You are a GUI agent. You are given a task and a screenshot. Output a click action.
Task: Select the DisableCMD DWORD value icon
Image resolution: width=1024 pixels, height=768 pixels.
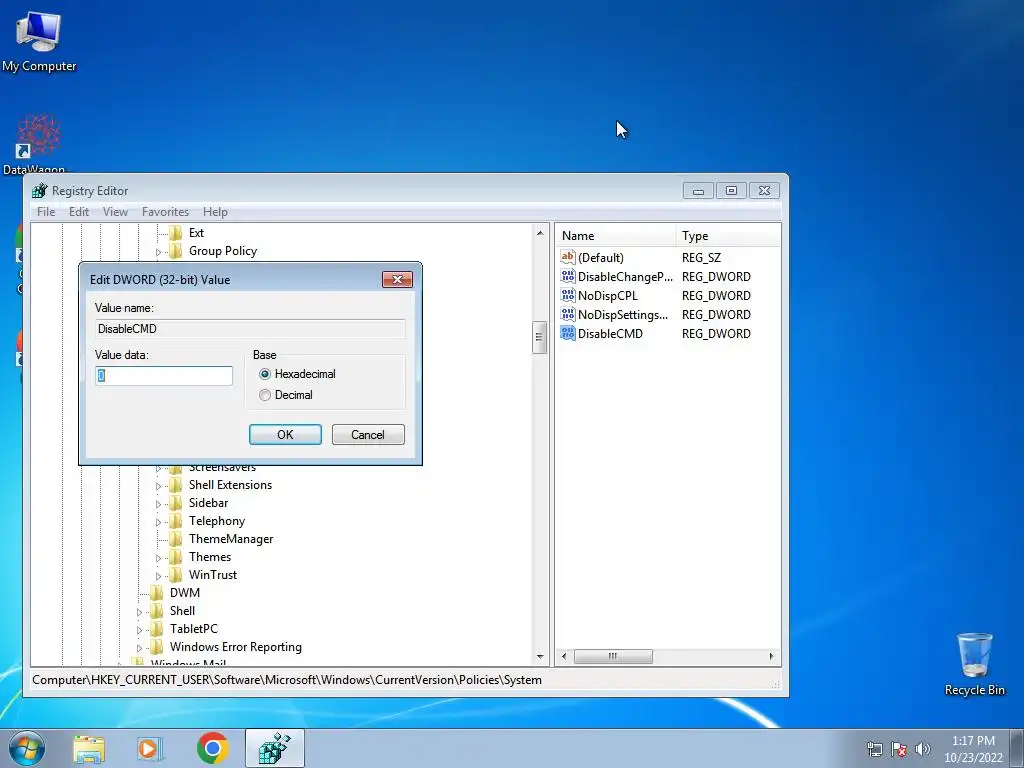click(x=568, y=333)
